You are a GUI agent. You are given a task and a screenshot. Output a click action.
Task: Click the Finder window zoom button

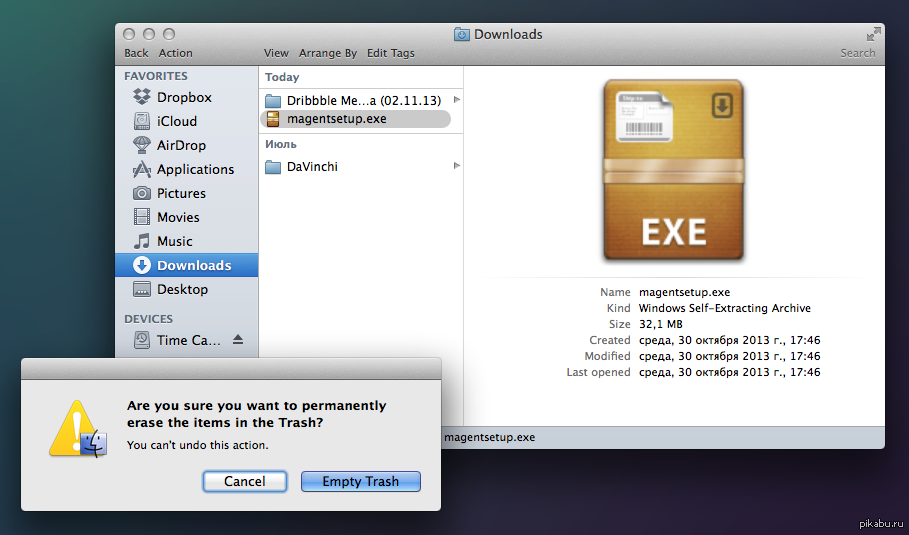click(169, 34)
